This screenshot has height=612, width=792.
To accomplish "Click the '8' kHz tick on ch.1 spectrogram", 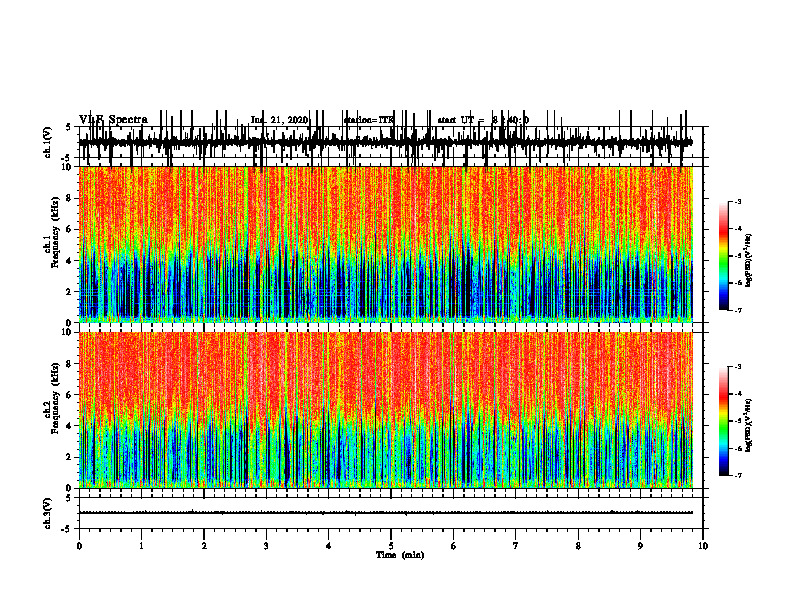I will click(70, 198).
